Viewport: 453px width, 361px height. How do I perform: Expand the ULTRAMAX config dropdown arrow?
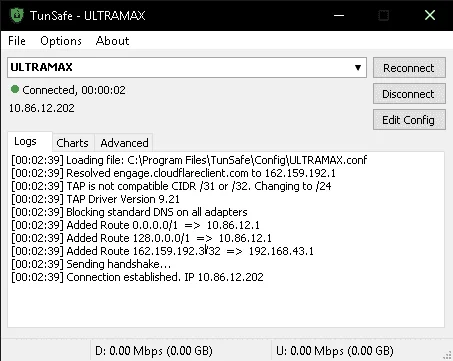point(358,68)
